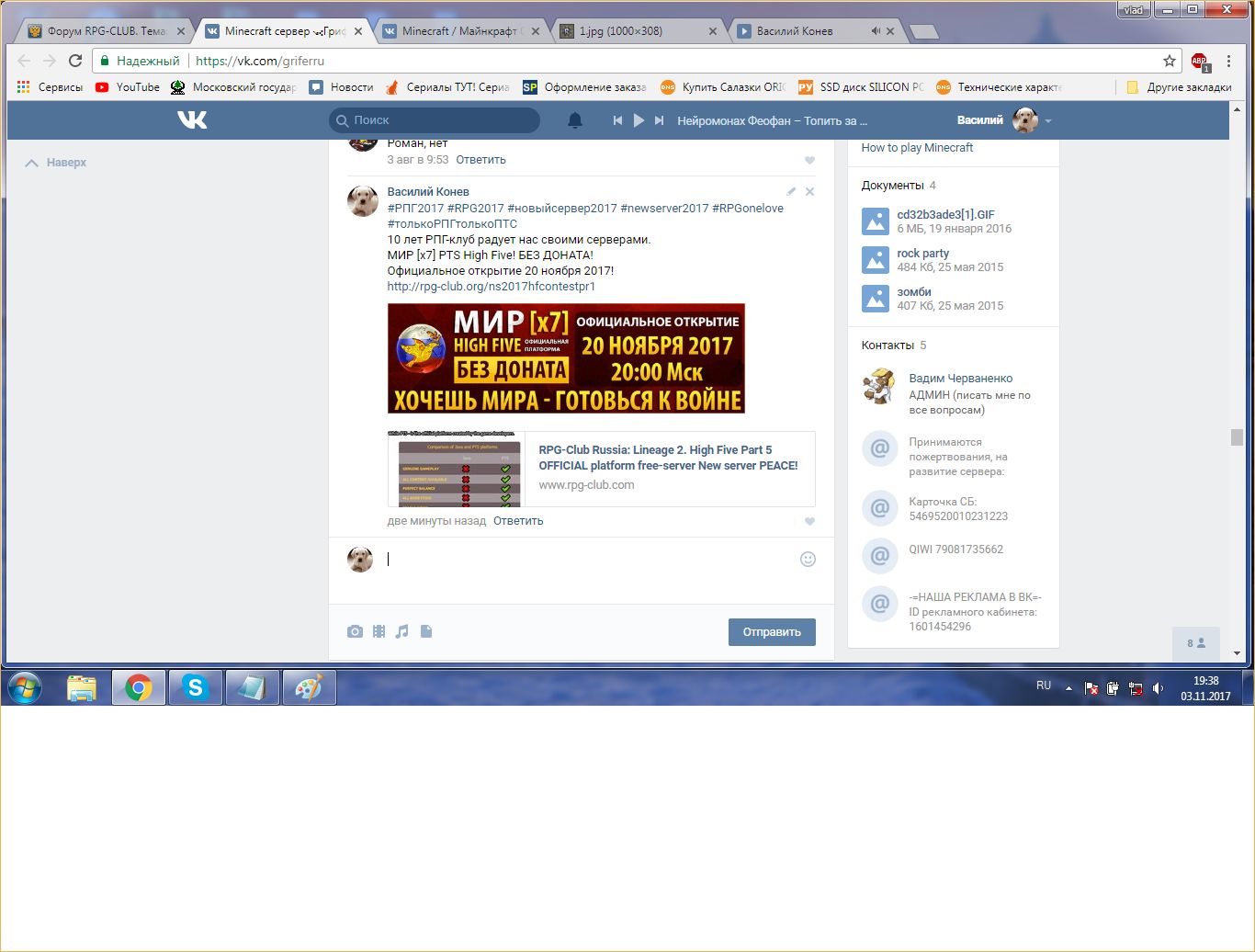Open Skype from the taskbar
Viewport: 1255px width, 952px height.
[x=195, y=687]
